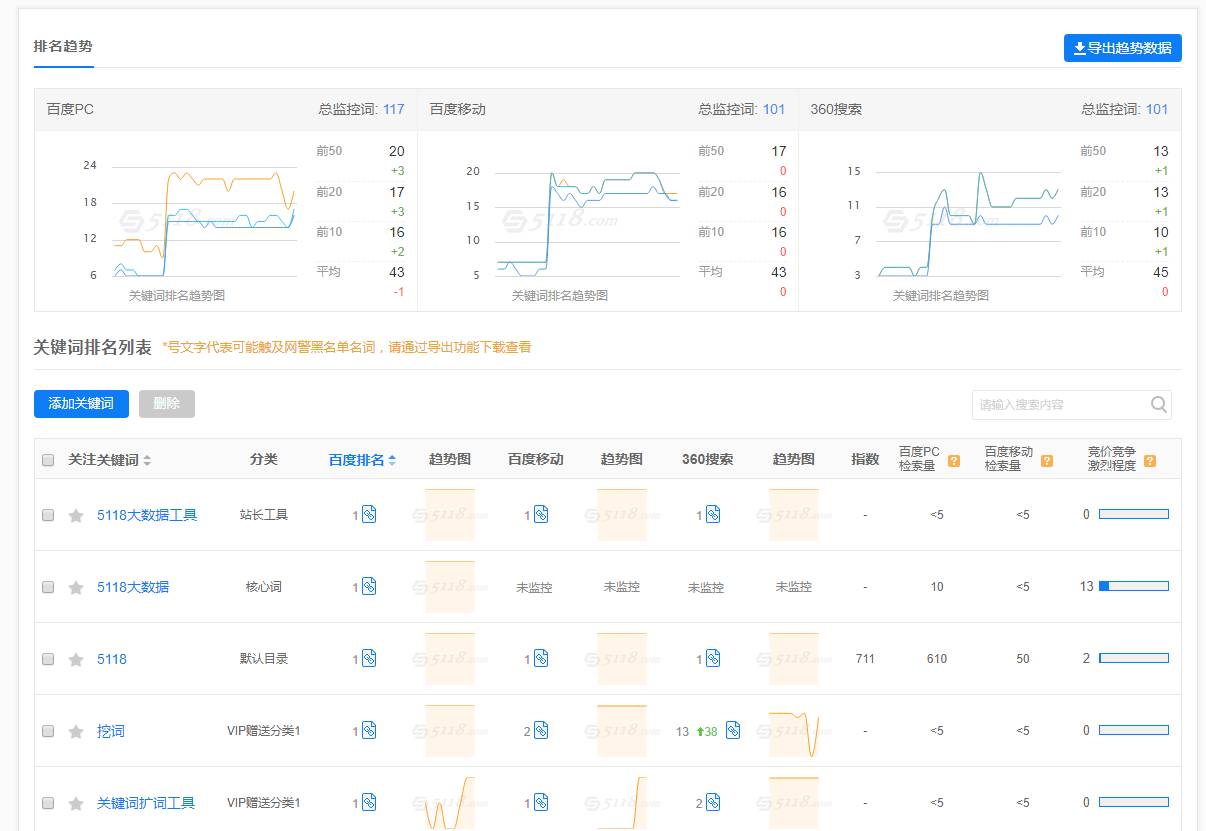This screenshot has height=831, width=1206.
Task: Click the 删除 button
Action: [167, 404]
